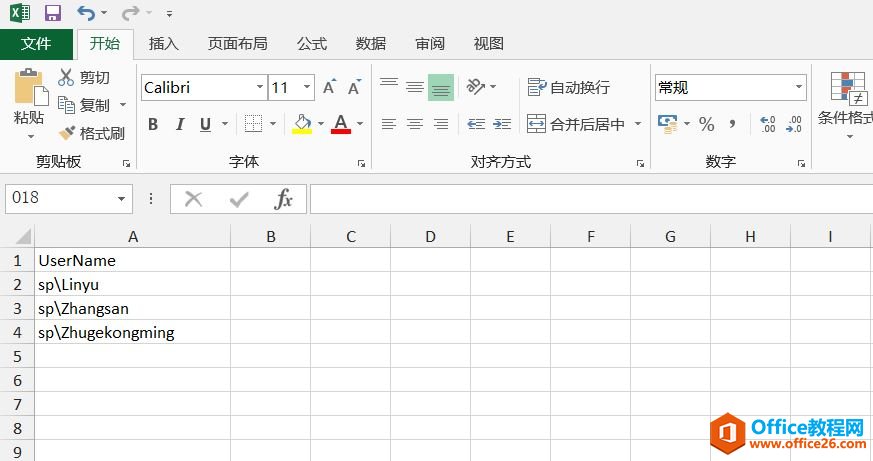Open the 对齐方式 dialog launcher
Screen dimensions: 873x461
pos(640,163)
